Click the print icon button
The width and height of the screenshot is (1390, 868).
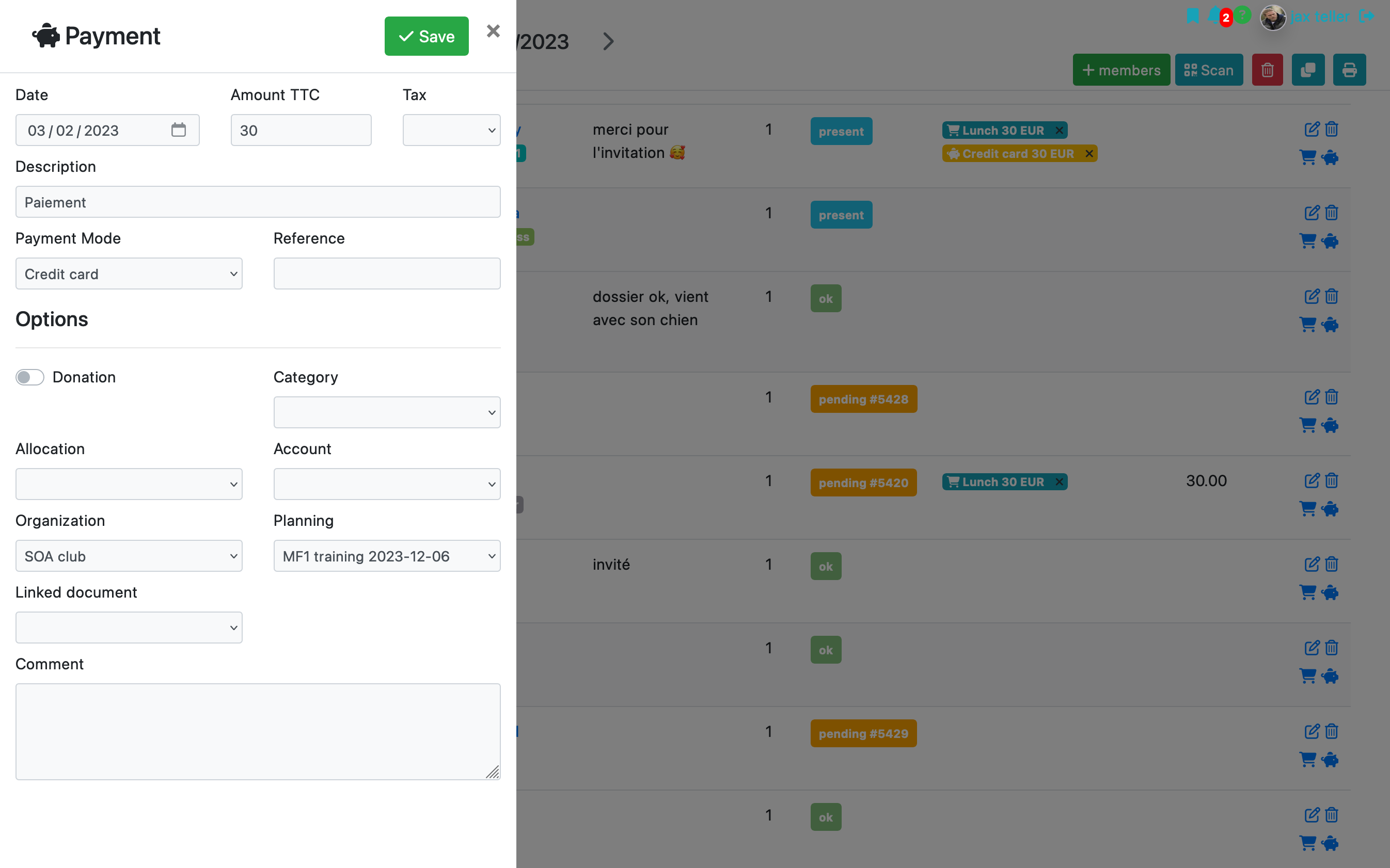coord(1349,70)
